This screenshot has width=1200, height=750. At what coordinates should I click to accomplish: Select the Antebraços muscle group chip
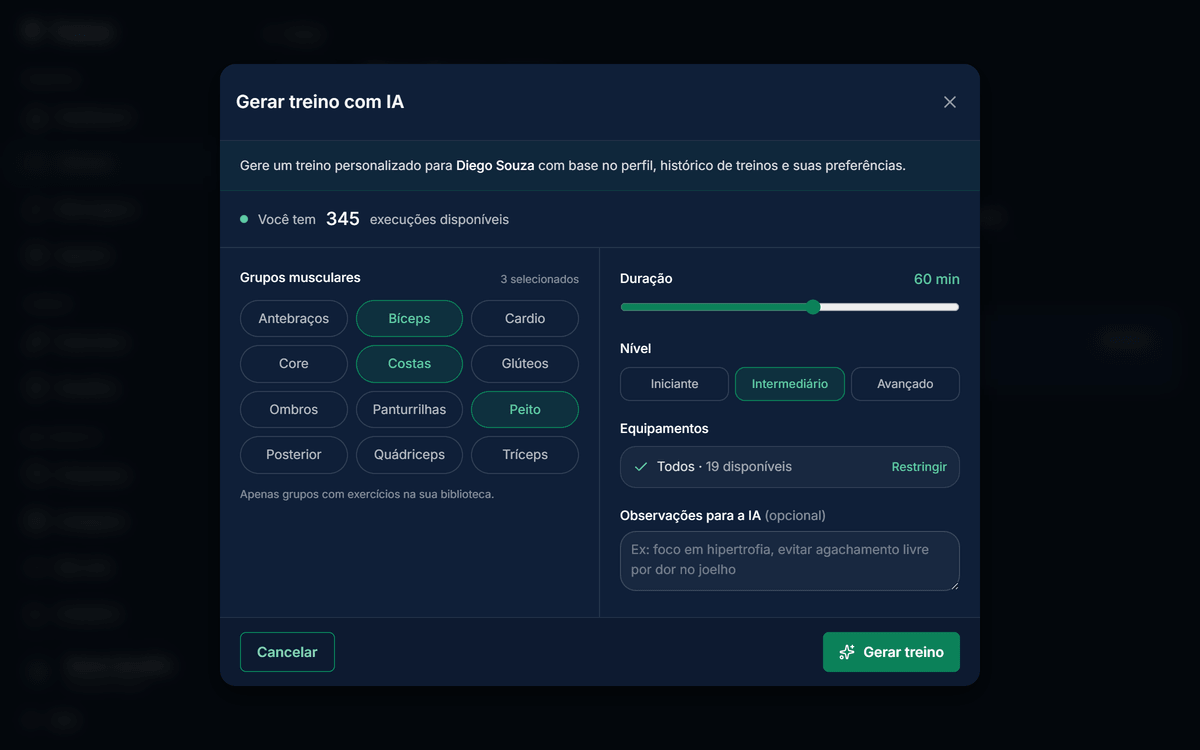[294, 319]
